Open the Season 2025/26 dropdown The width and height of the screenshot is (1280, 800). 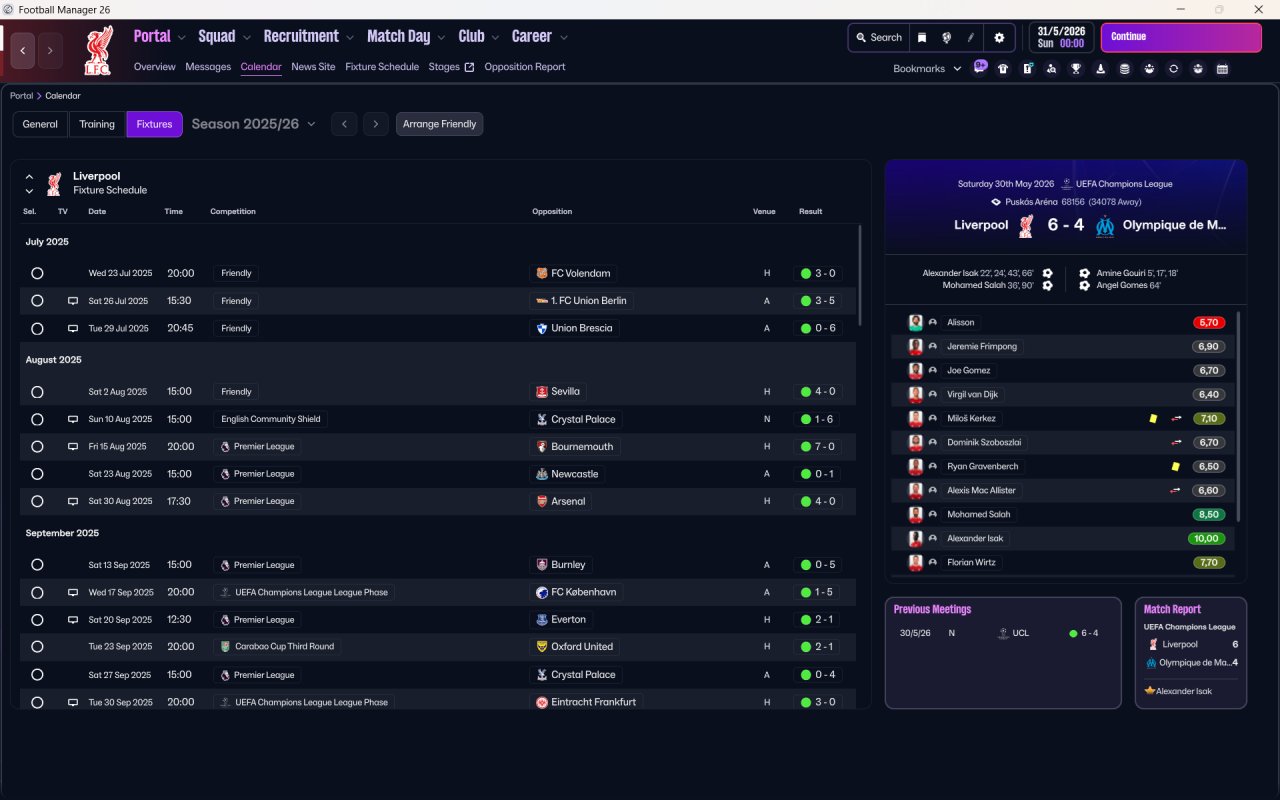[x=253, y=124]
